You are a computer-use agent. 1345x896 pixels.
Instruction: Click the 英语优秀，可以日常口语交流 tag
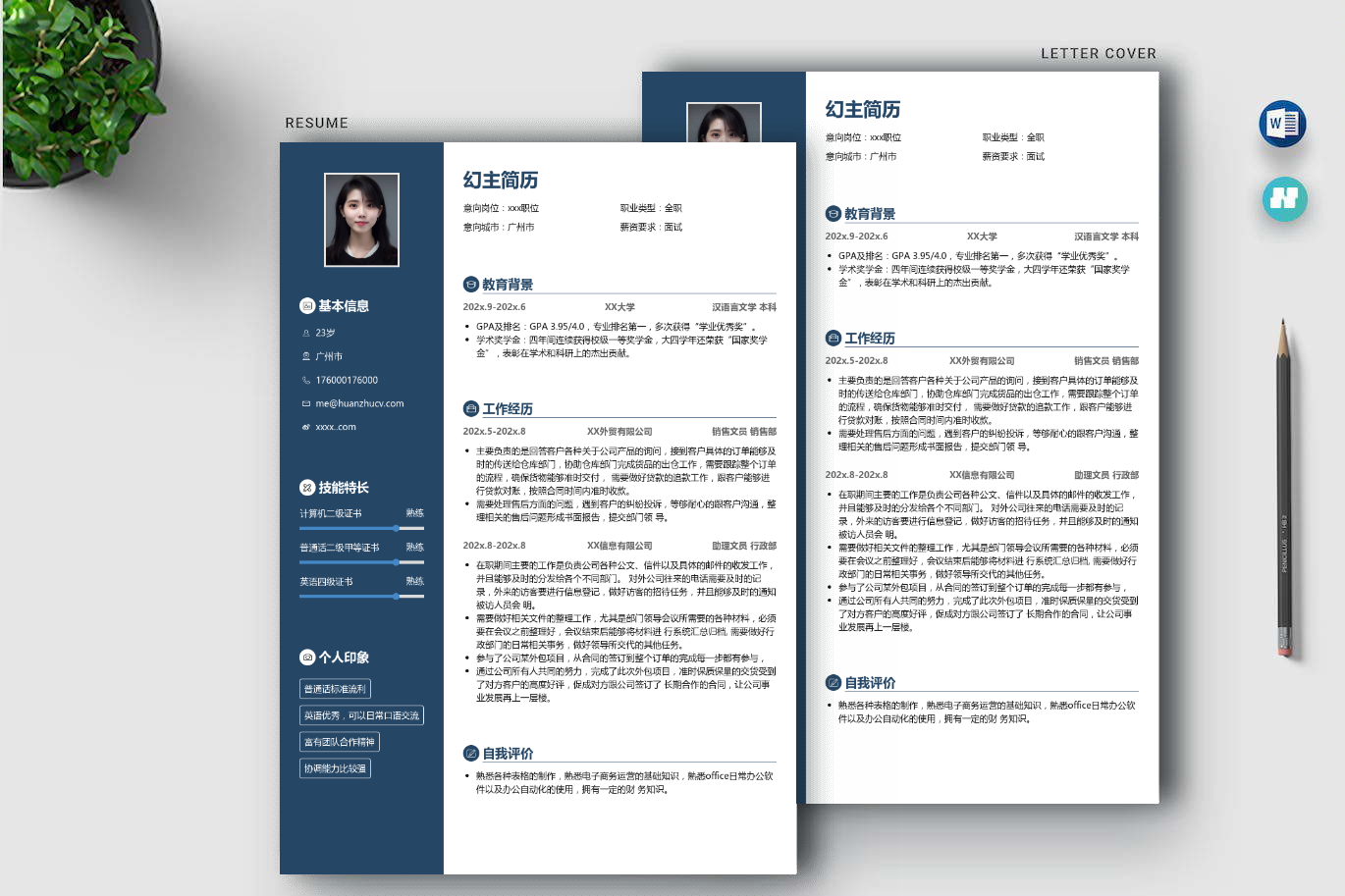[361, 715]
